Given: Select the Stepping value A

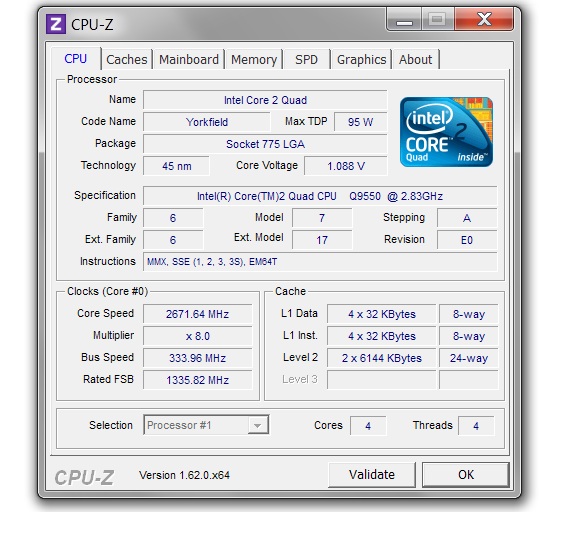Looking at the screenshot, I should pos(467,218).
